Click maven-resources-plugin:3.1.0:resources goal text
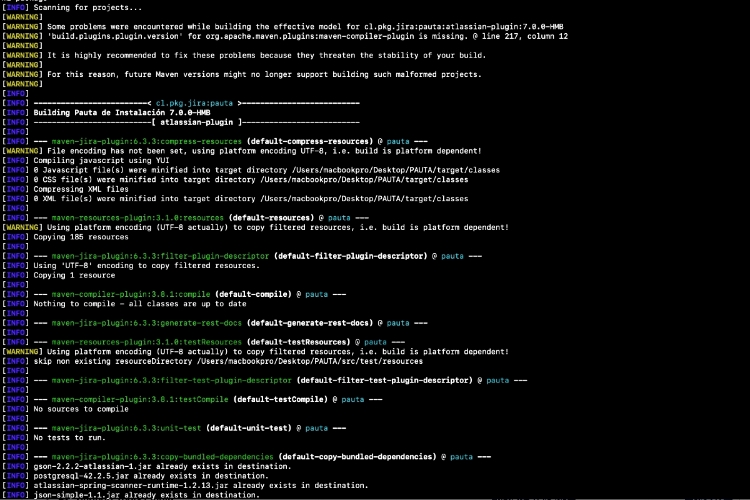The width and height of the screenshot is (750, 500). pyautogui.click(x=138, y=218)
